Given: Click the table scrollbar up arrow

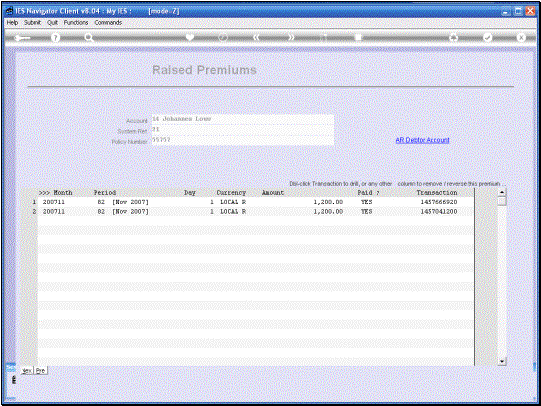Looking at the screenshot, I should (x=502, y=192).
